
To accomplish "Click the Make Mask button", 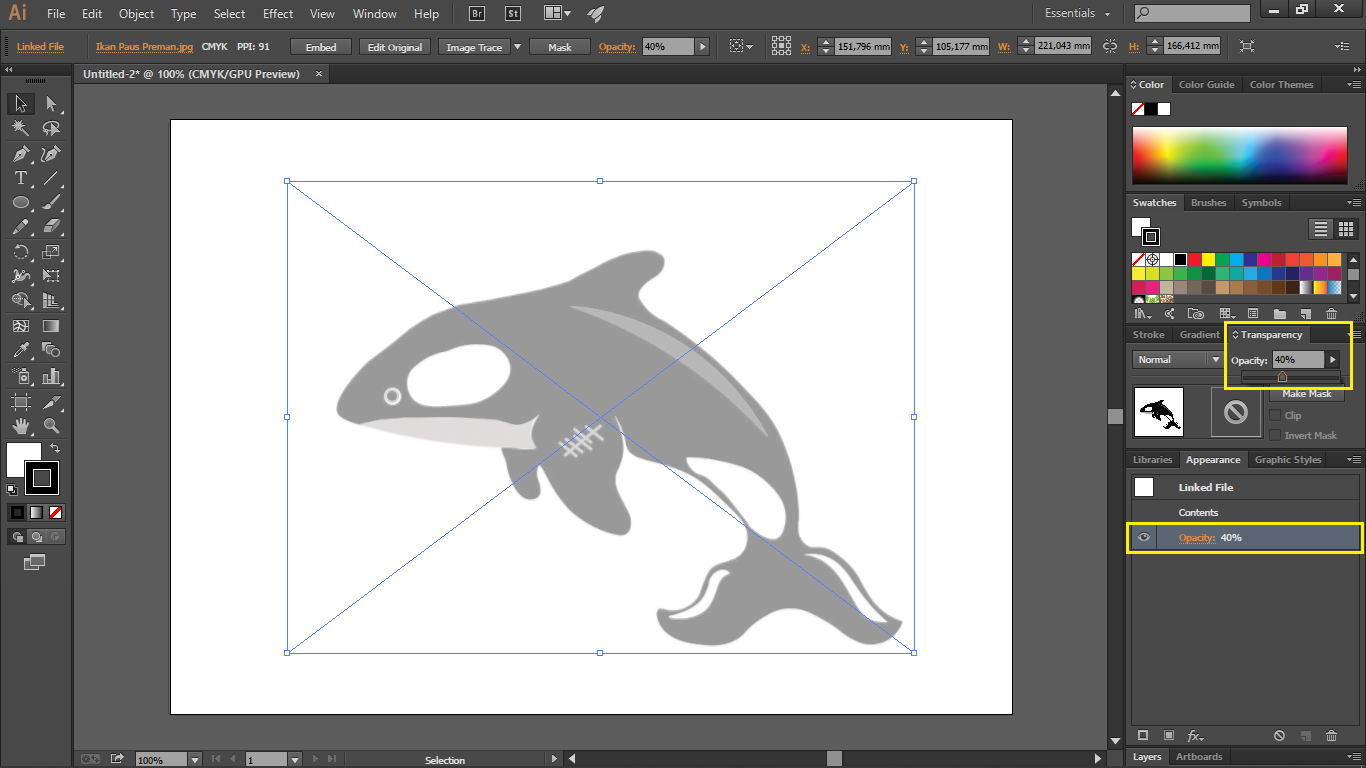I will click(x=1307, y=394).
